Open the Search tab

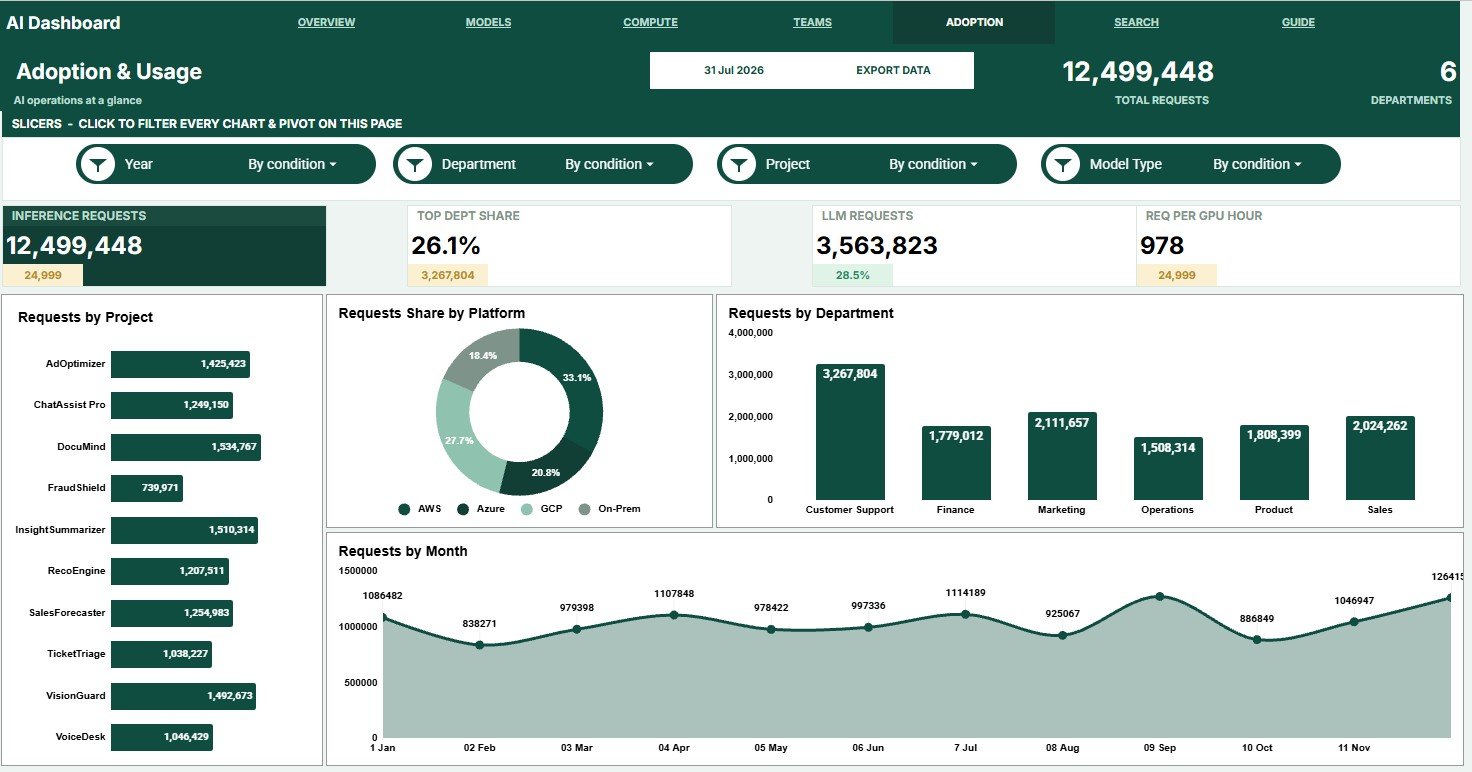[1136, 22]
